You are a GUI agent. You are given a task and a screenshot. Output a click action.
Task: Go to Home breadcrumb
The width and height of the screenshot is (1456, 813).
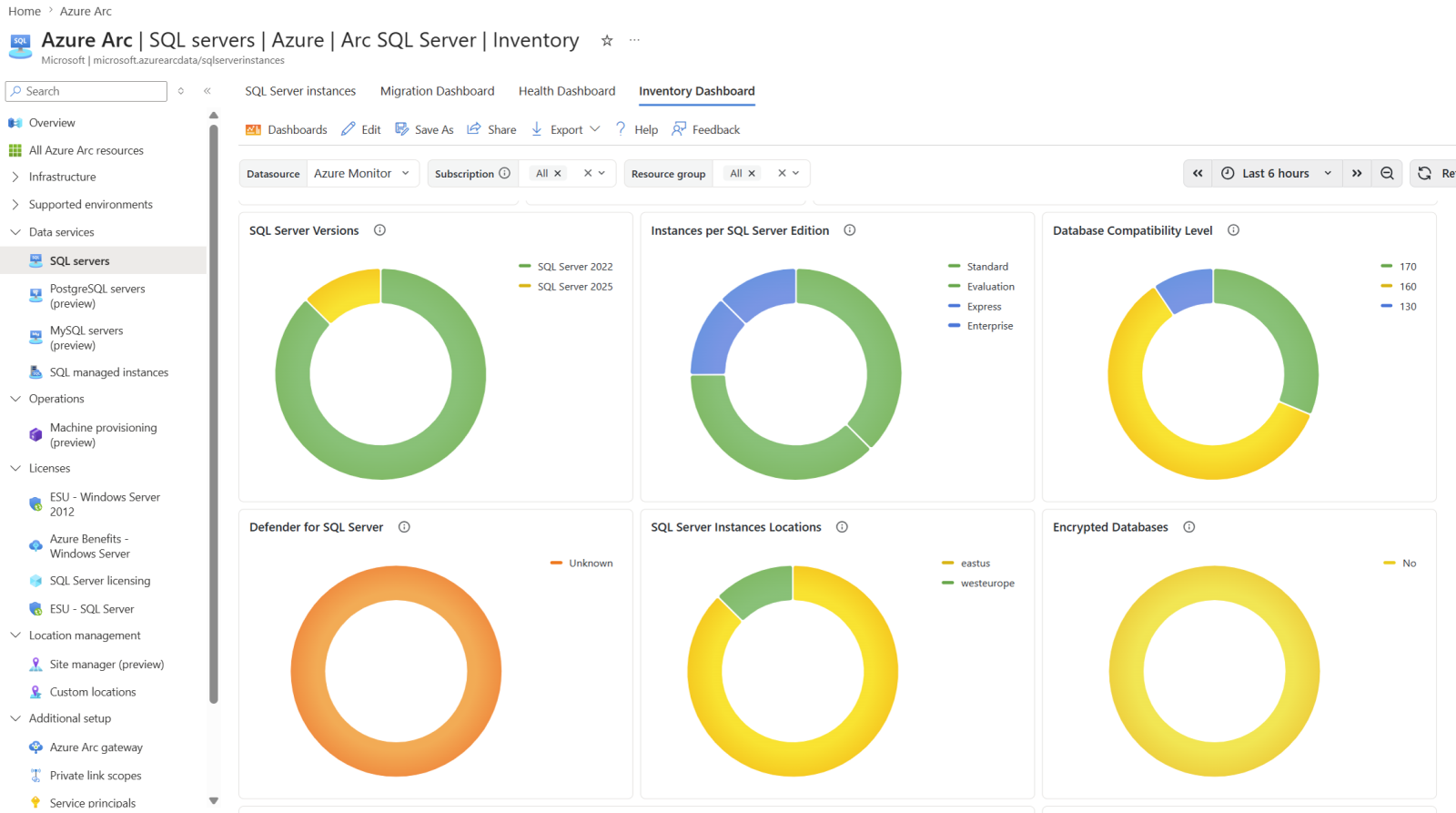pos(25,11)
